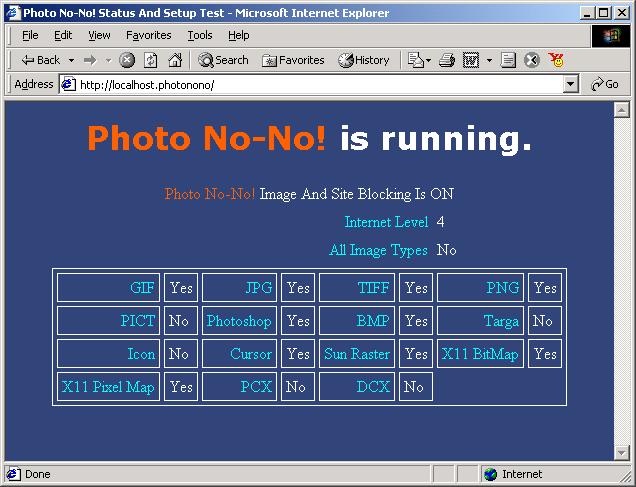Click the Discuss notepad icon in toolbar

[508, 60]
